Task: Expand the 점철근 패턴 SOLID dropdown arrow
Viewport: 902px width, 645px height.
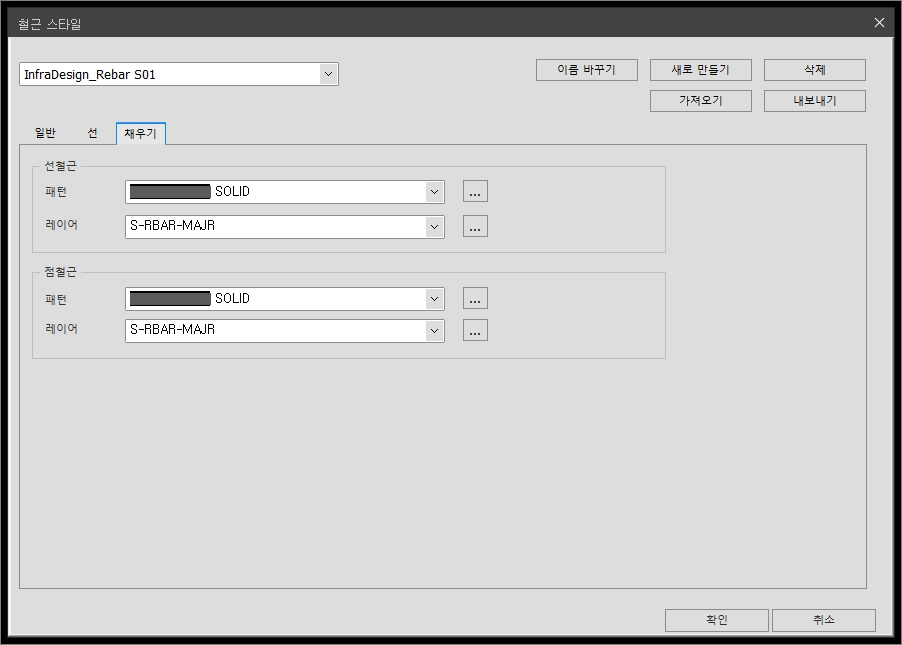Action: [434, 299]
